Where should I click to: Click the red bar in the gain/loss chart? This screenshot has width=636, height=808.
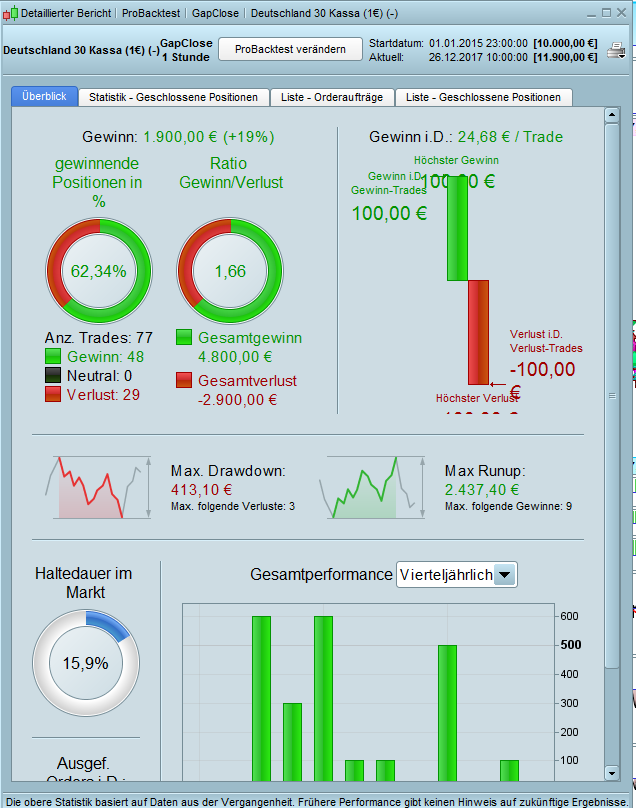pos(478,332)
